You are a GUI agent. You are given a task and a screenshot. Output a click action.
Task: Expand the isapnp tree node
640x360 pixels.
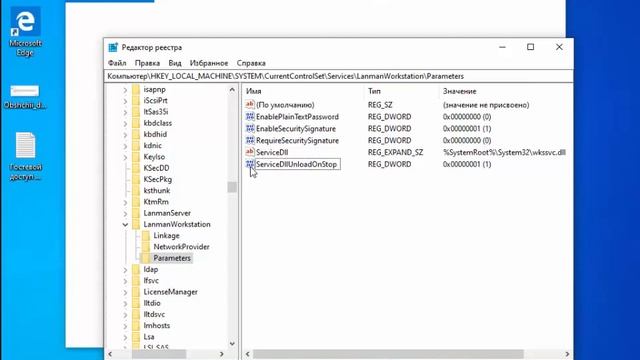coord(125,89)
